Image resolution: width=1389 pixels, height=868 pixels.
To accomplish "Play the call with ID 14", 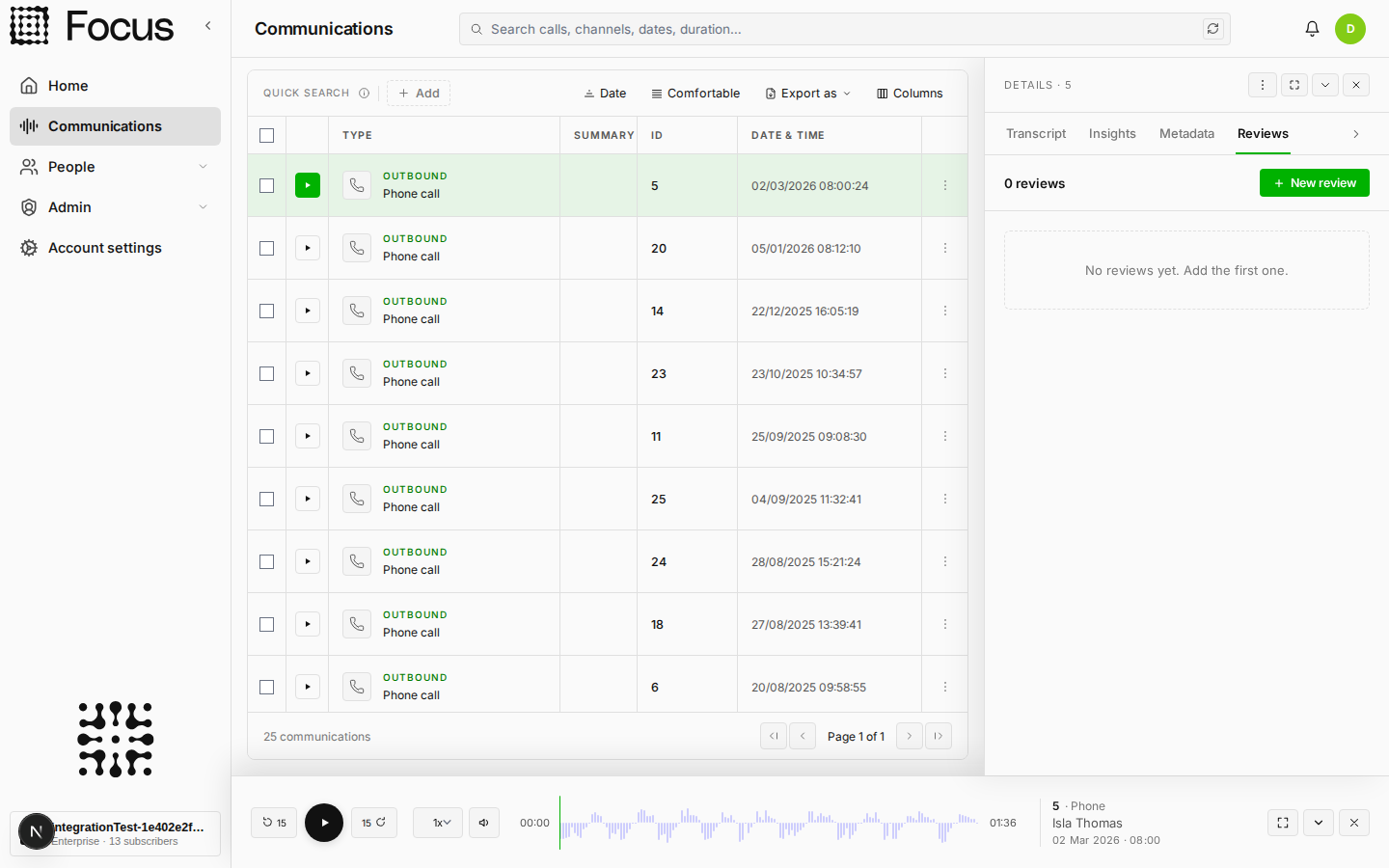I will click(308, 311).
